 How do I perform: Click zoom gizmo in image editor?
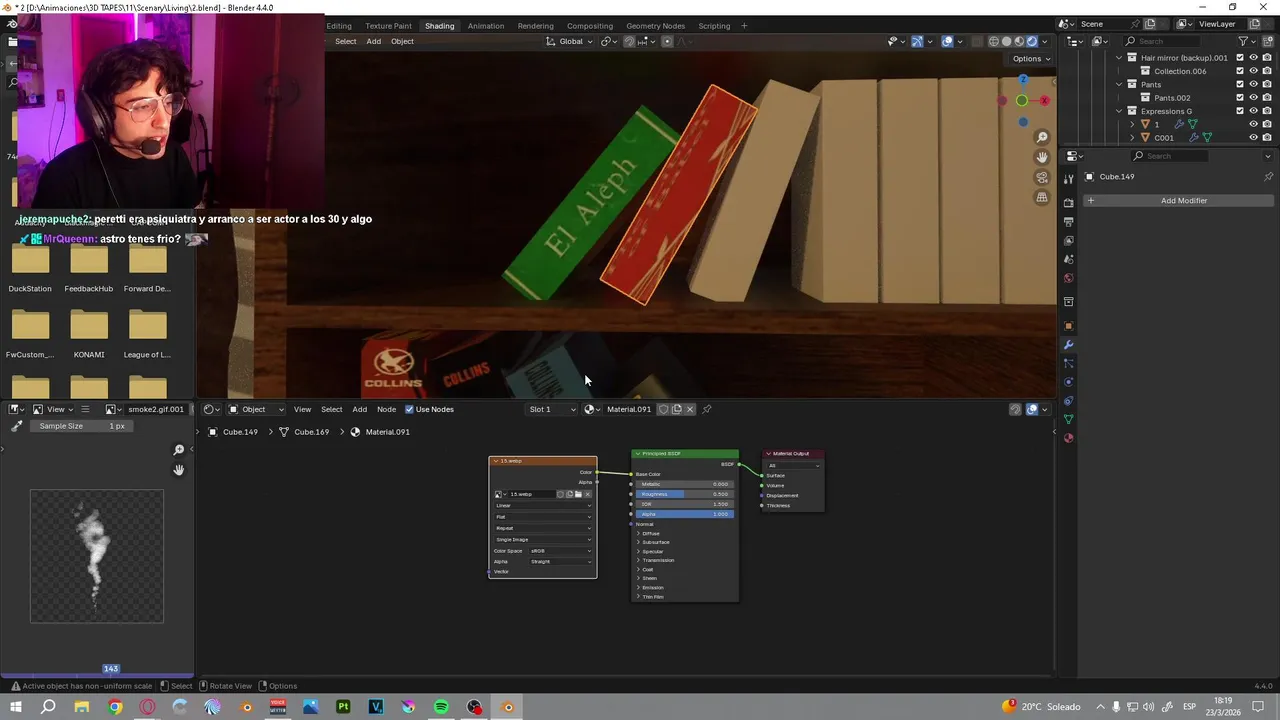(179, 450)
